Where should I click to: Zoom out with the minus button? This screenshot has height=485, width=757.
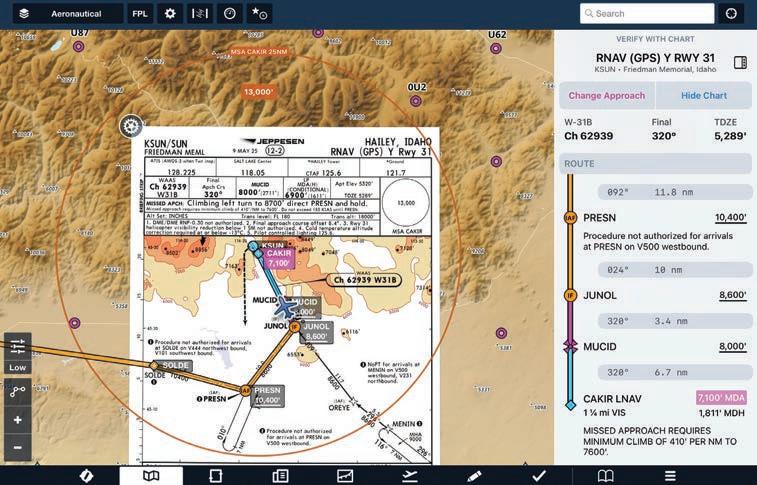(18, 447)
